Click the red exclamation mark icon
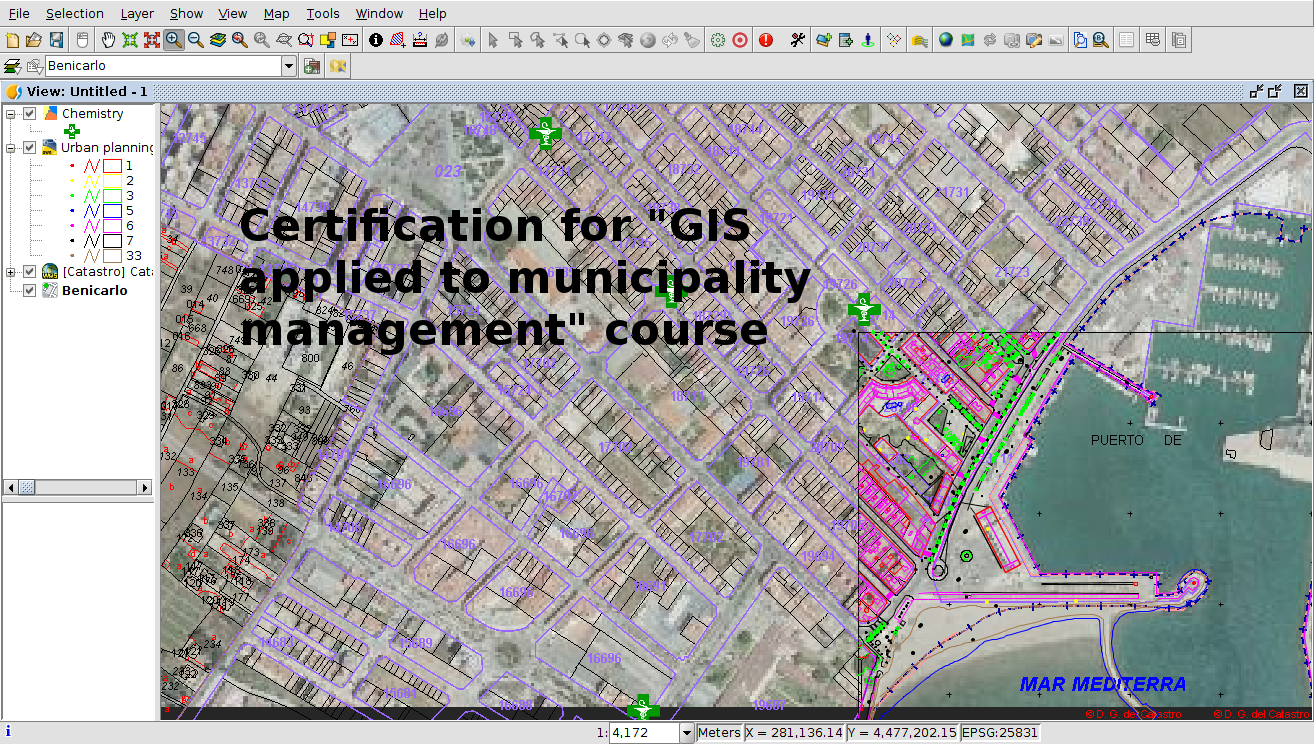Viewport: 1314px width, 744px height. [x=766, y=40]
